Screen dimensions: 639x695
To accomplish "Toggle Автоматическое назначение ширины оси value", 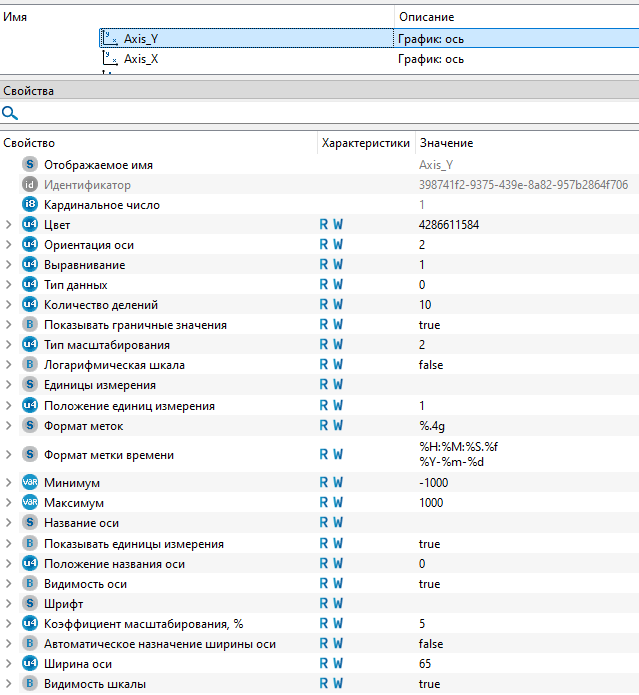I will coord(432,644).
